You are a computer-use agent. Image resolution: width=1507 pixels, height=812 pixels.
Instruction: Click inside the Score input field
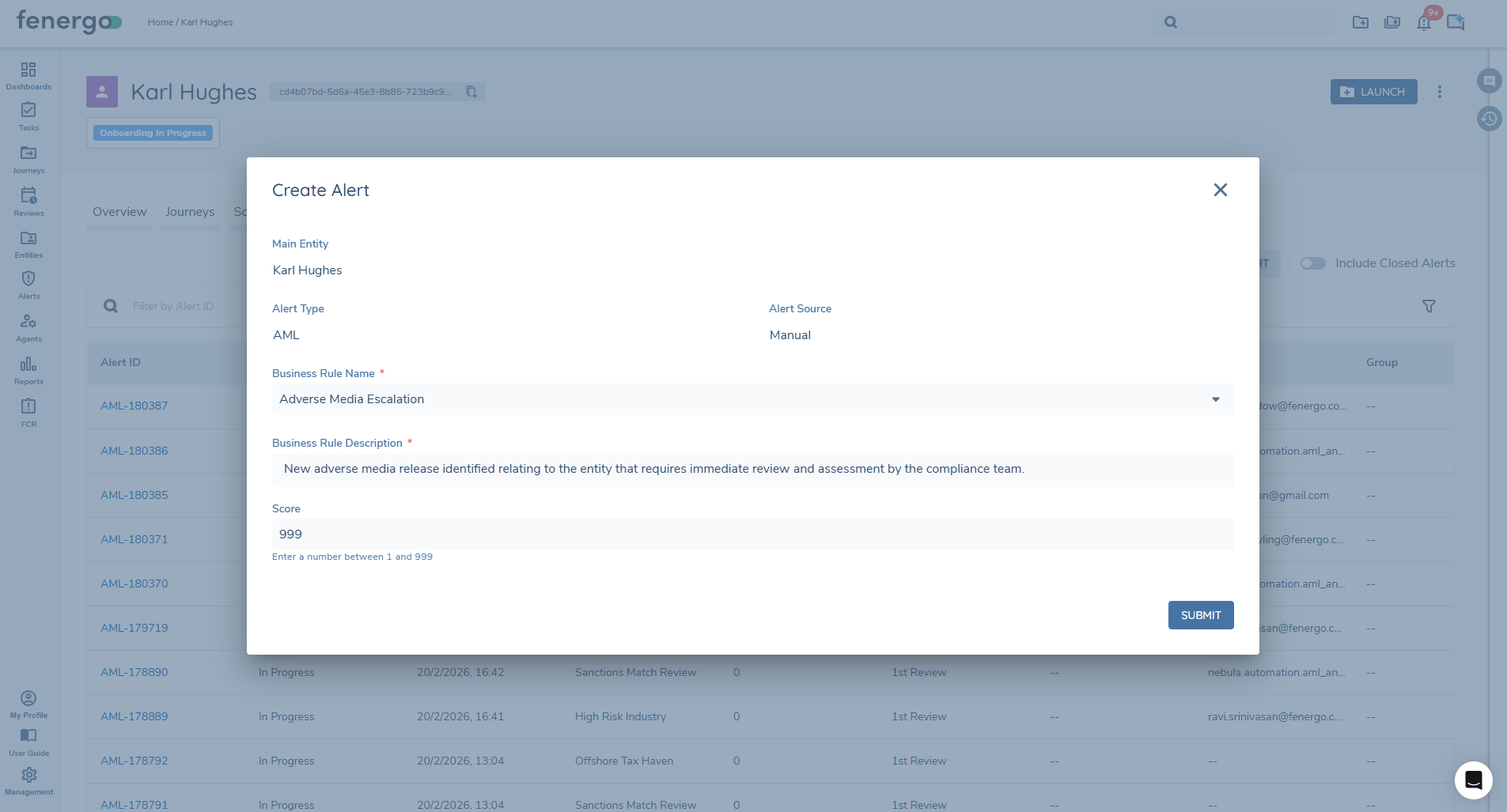[x=752, y=534]
